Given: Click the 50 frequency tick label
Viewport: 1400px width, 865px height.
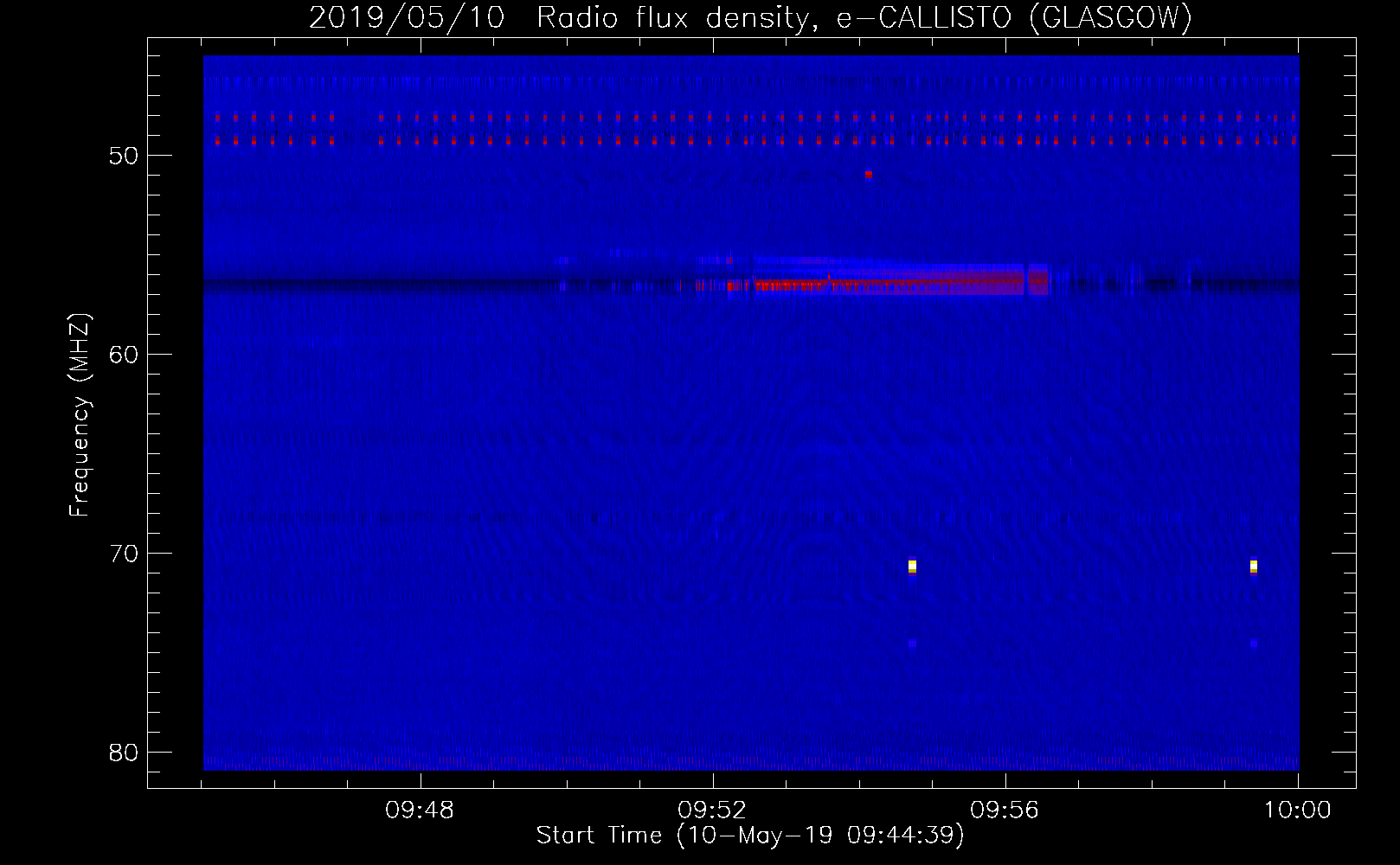Looking at the screenshot, I should (x=124, y=156).
